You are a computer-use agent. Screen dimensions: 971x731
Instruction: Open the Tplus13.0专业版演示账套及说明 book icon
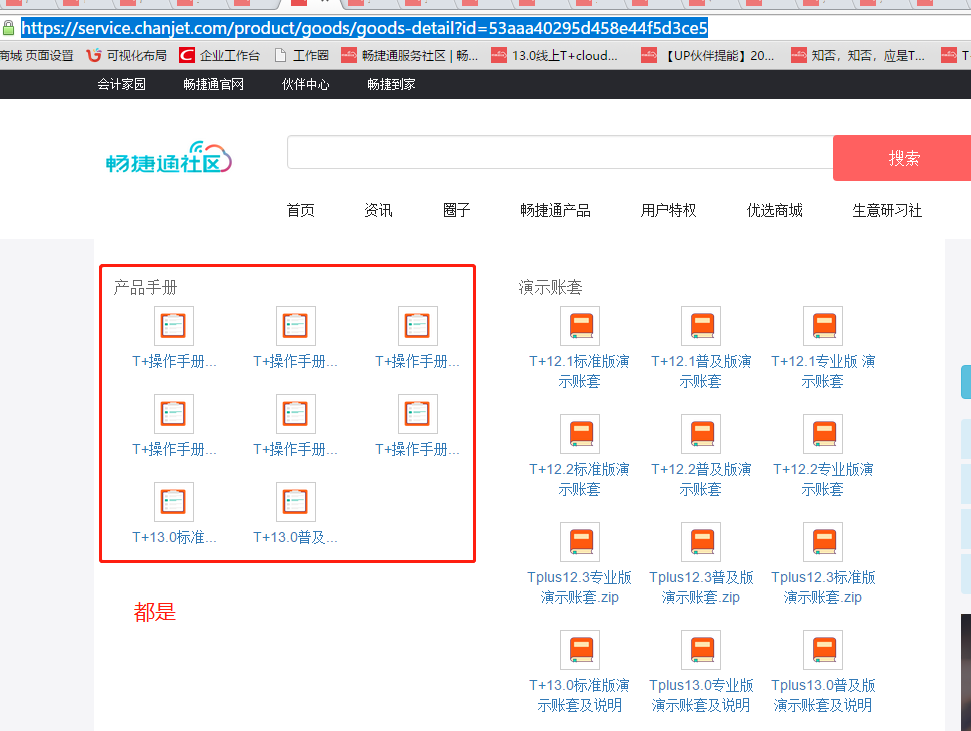pos(701,650)
